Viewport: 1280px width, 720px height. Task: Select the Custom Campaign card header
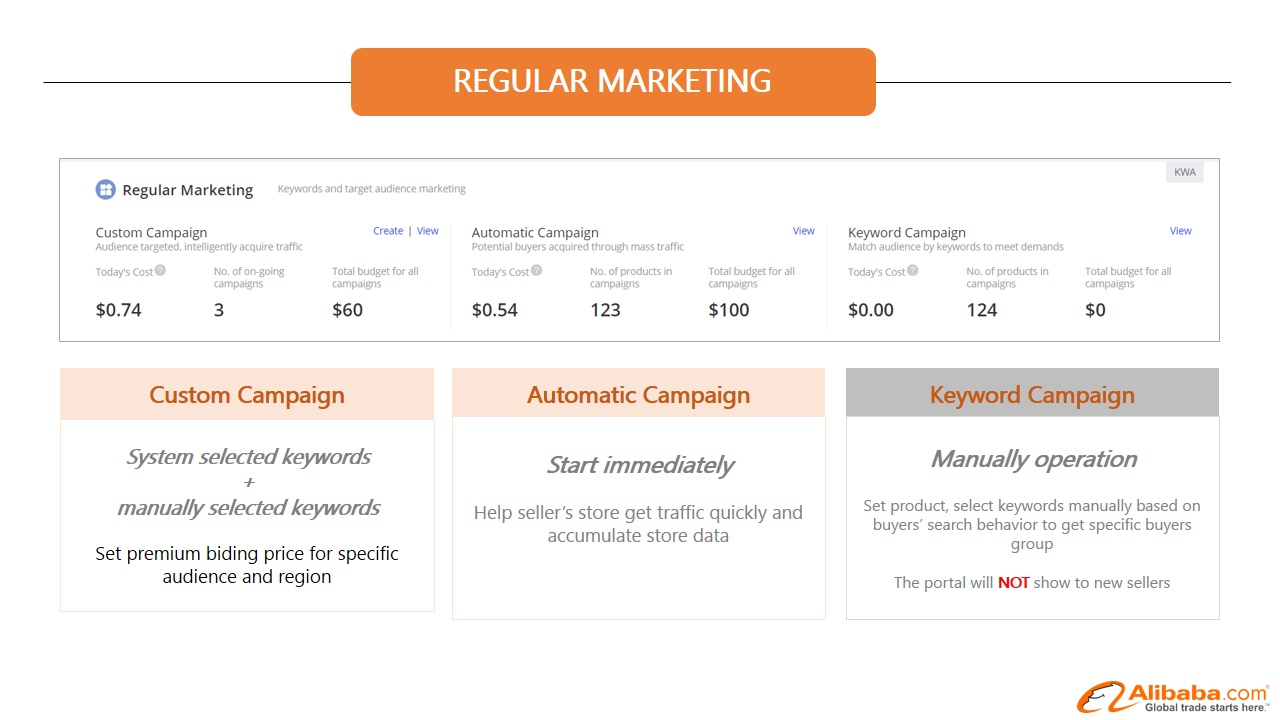click(x=247, y=394)
